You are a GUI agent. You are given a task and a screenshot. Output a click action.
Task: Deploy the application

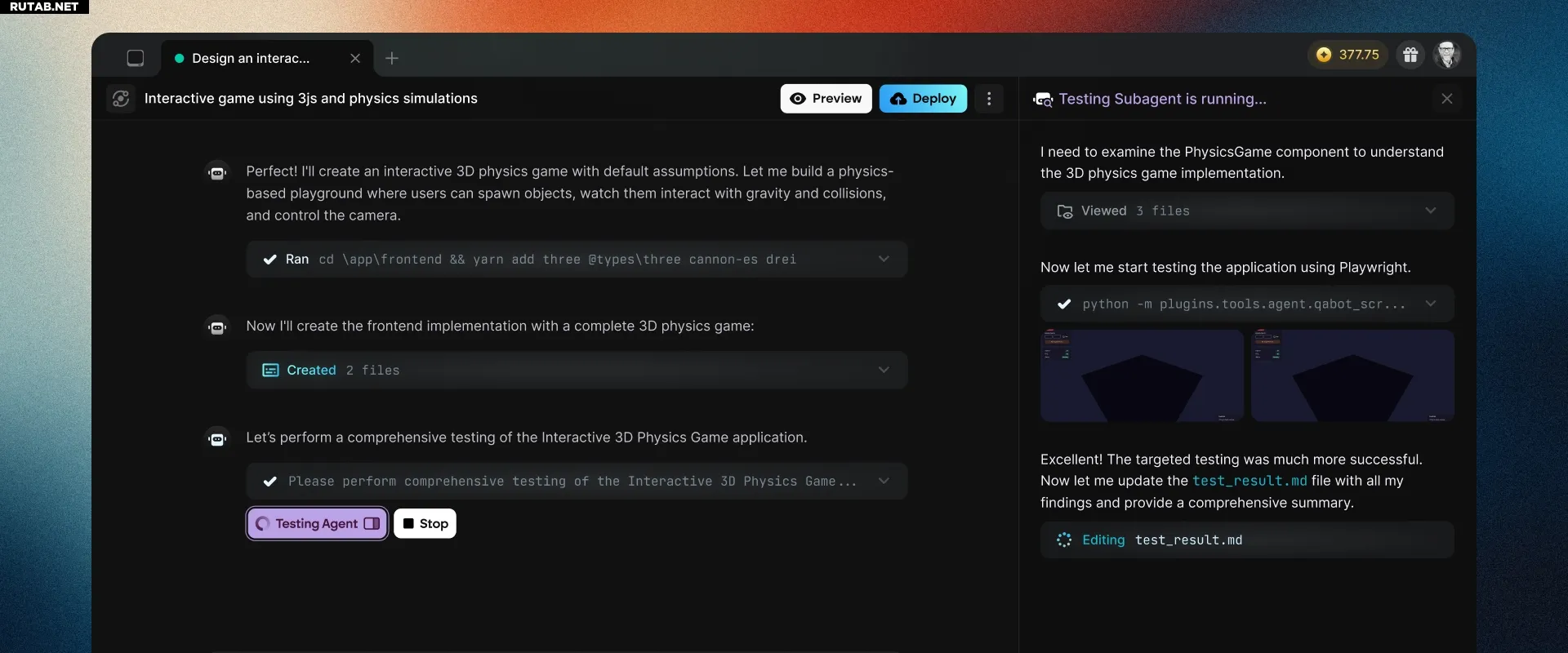923,99
